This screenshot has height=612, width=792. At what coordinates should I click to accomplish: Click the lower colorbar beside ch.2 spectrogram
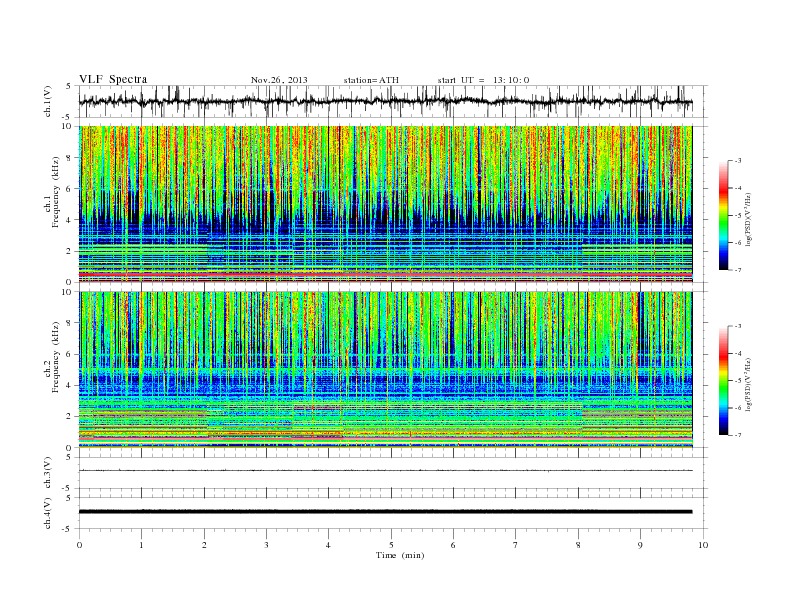[724, 380]
